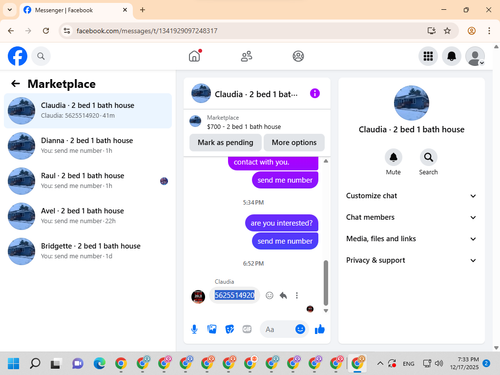Open more options for the 5625514920 message

click(x=297, y=295)
